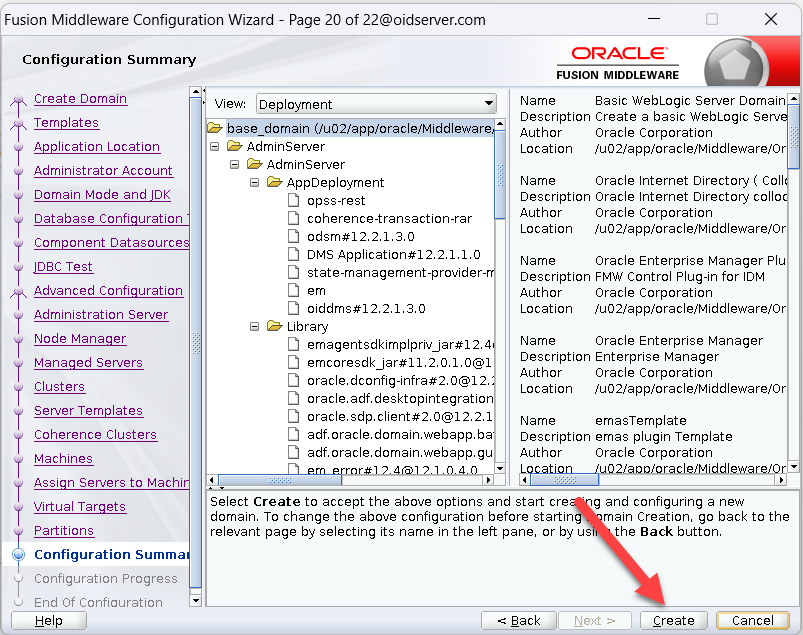Click the oracle.dconfig-infra library file icon
The image size is (803, 635).
point(293,380)
